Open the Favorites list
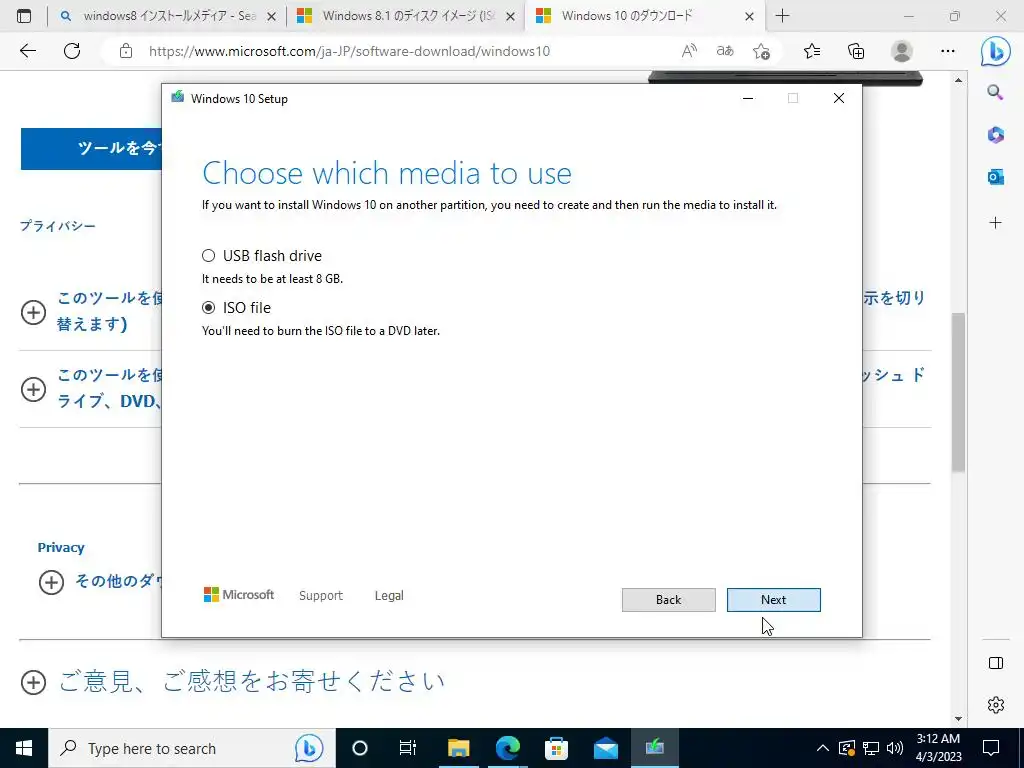 click(812, 51)
